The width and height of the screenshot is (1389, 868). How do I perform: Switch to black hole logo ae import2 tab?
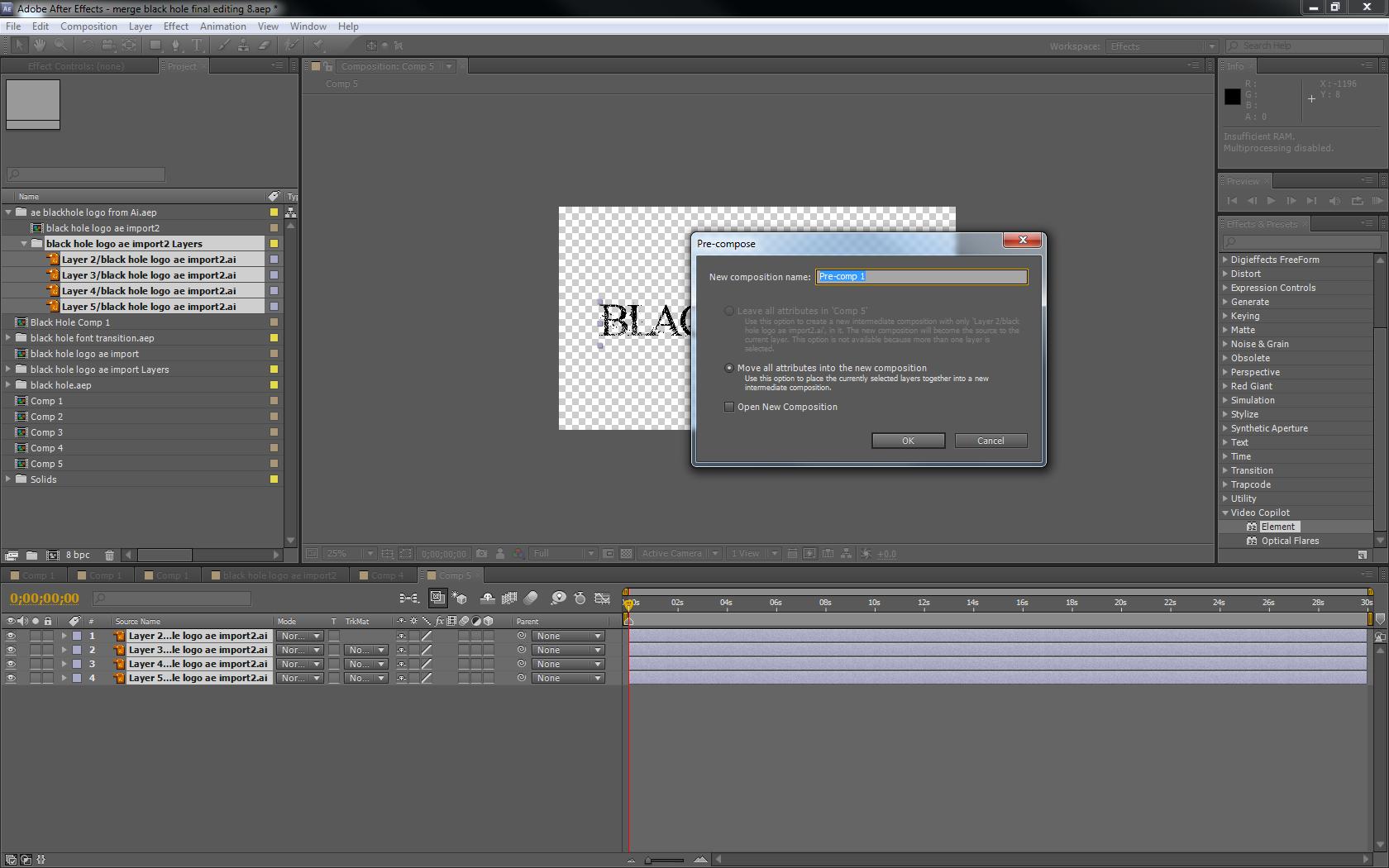(274, 575)
